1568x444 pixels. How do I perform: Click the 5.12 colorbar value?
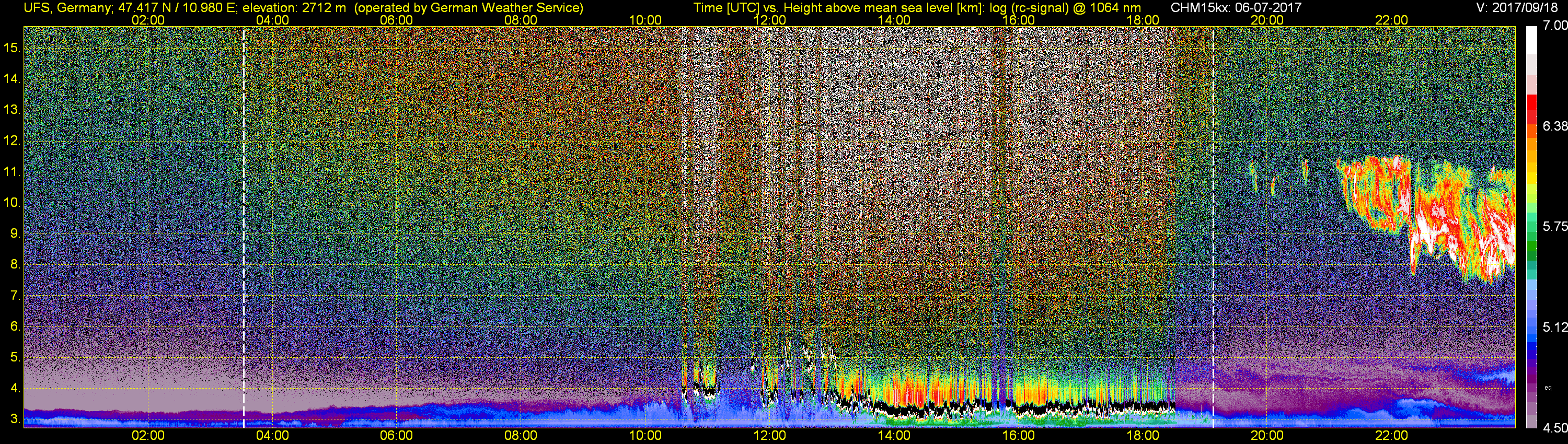click(x=1554, y=327)
